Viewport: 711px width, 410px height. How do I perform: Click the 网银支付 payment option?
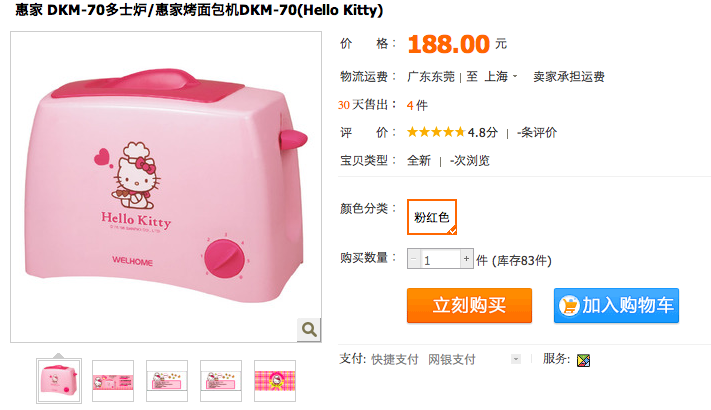(452, 360)
